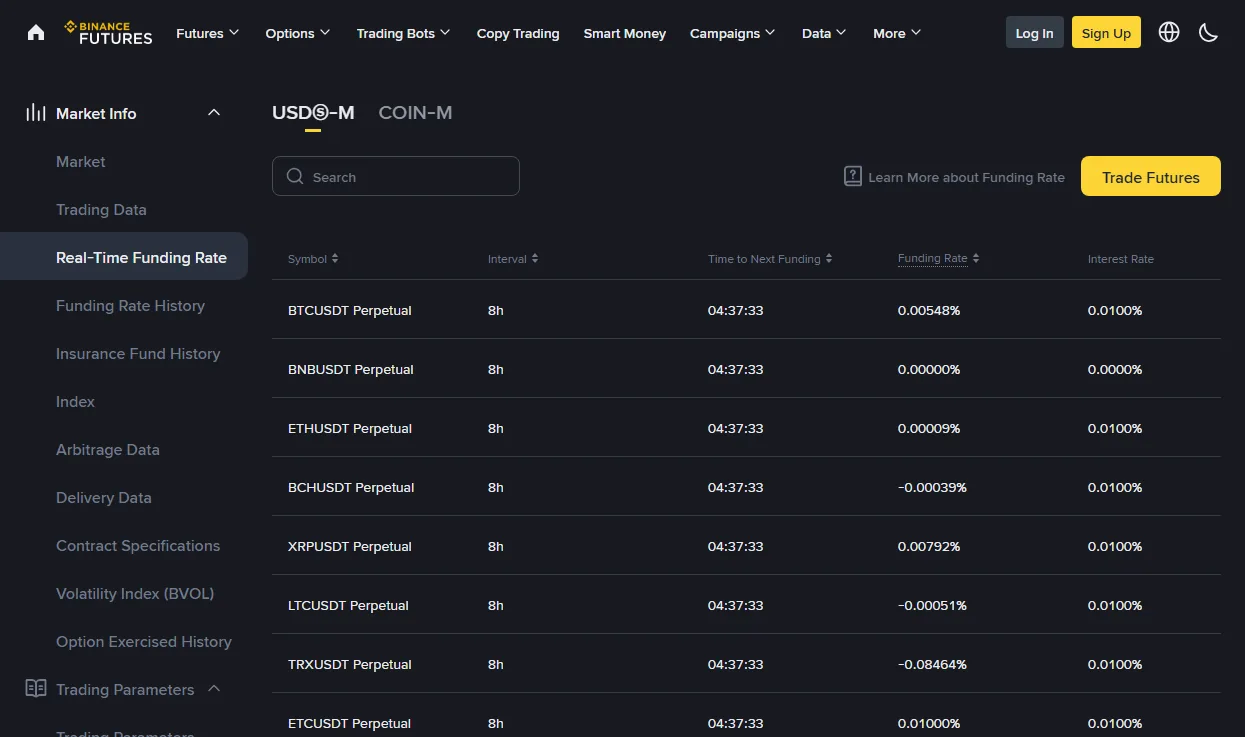This screenshot has width=1245, height=737.
Task: Click into the Search input field
Action: [x=396, y=176]
